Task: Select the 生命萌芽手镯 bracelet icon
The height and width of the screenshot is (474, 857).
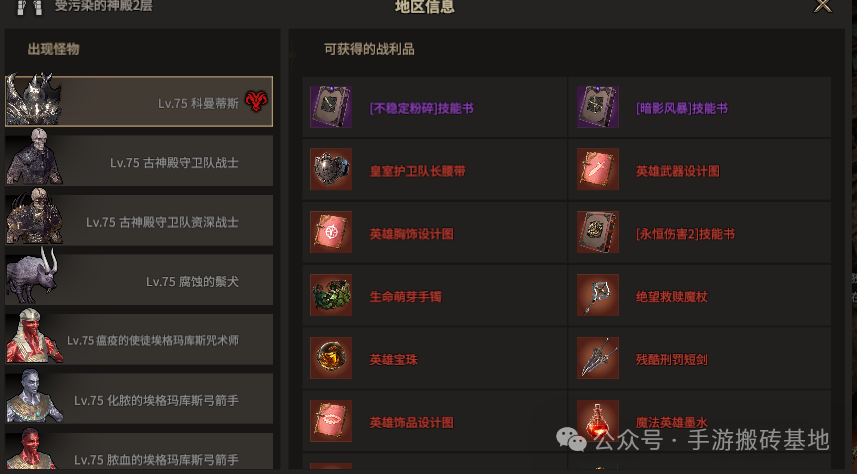Action: [331, 295]
